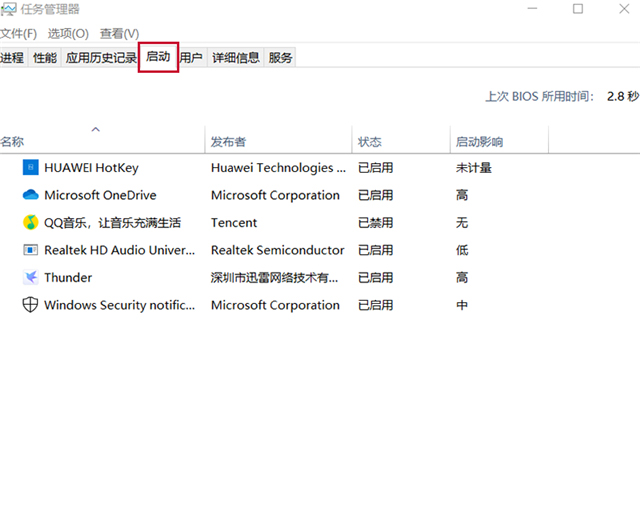
Task: Click publisher Realtek Semiconductor
Action: pos(278,250)
